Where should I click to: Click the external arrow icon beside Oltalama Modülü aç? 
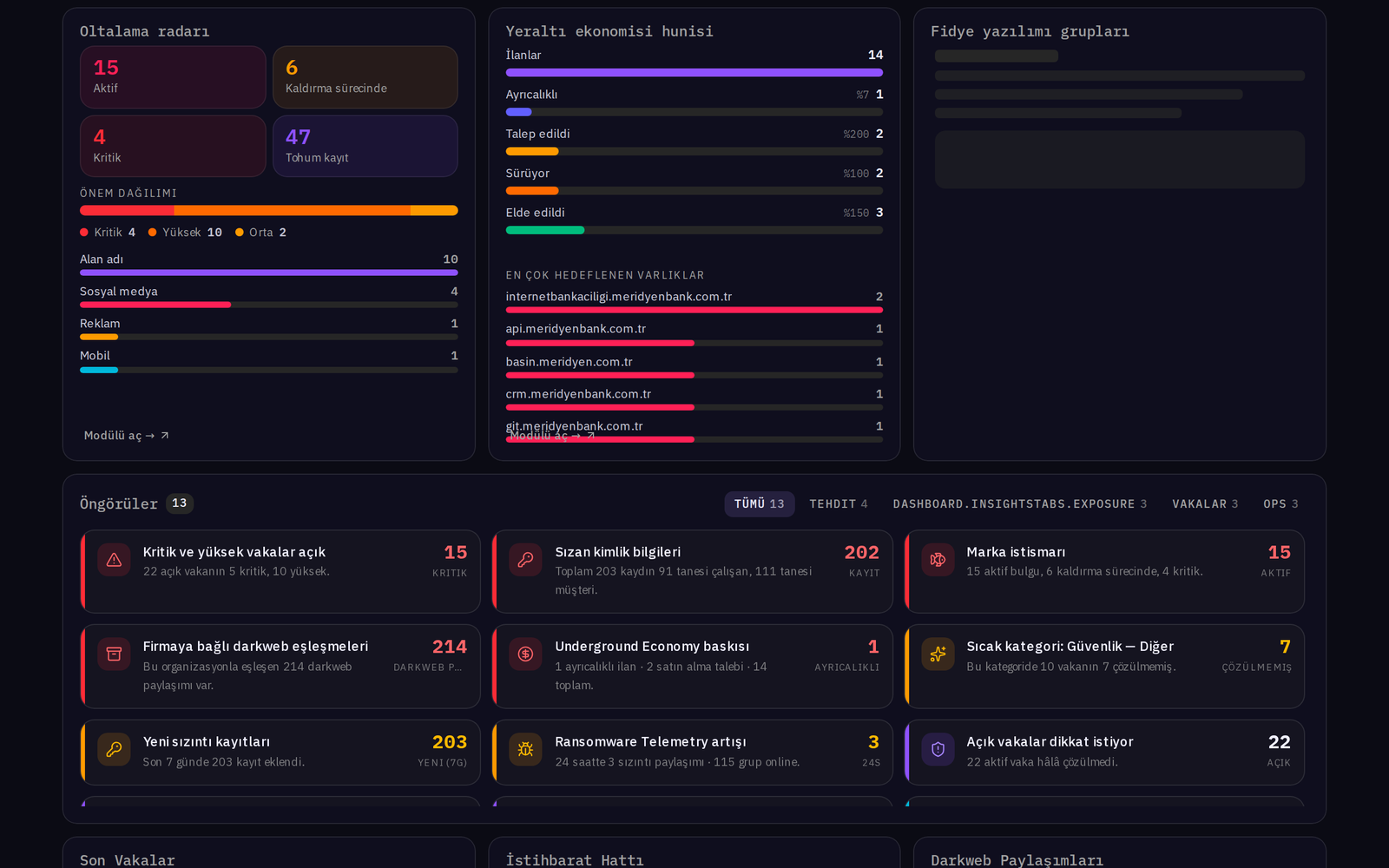point(165,436)
